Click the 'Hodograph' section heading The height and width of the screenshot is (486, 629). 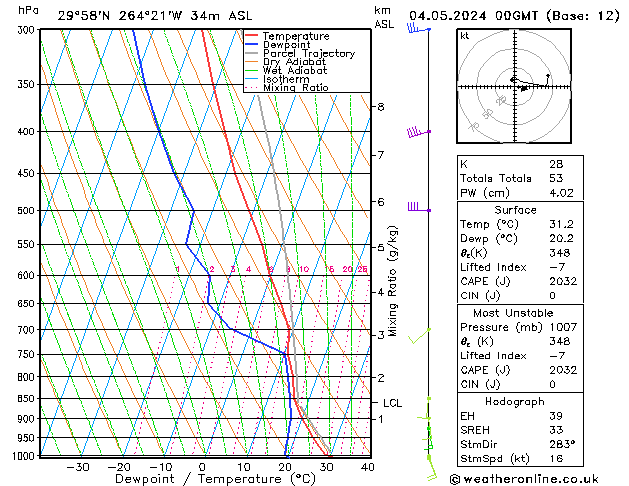[x=515, y=401]
